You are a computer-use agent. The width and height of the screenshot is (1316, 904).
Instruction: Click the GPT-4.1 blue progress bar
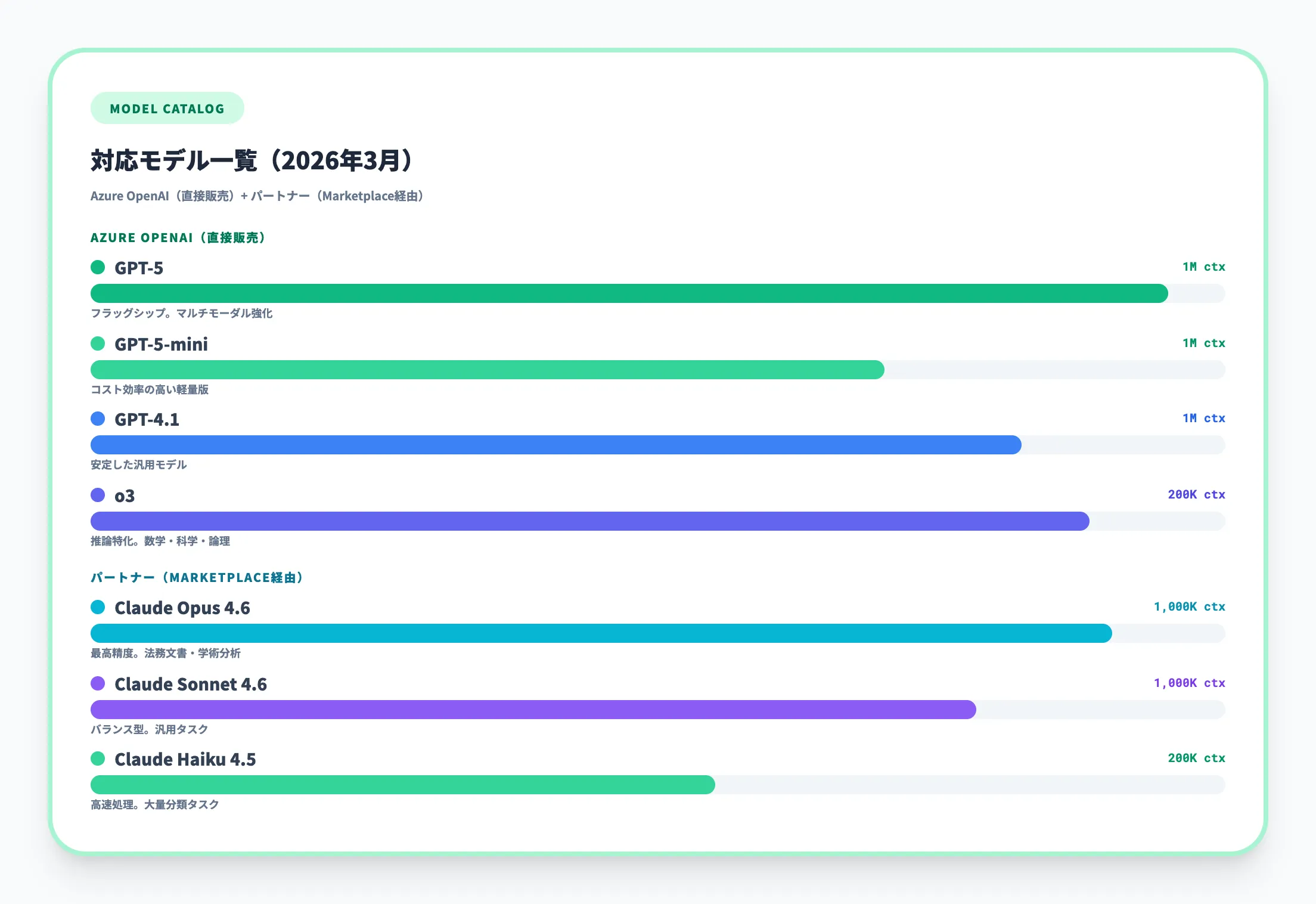tap(555, 445)
